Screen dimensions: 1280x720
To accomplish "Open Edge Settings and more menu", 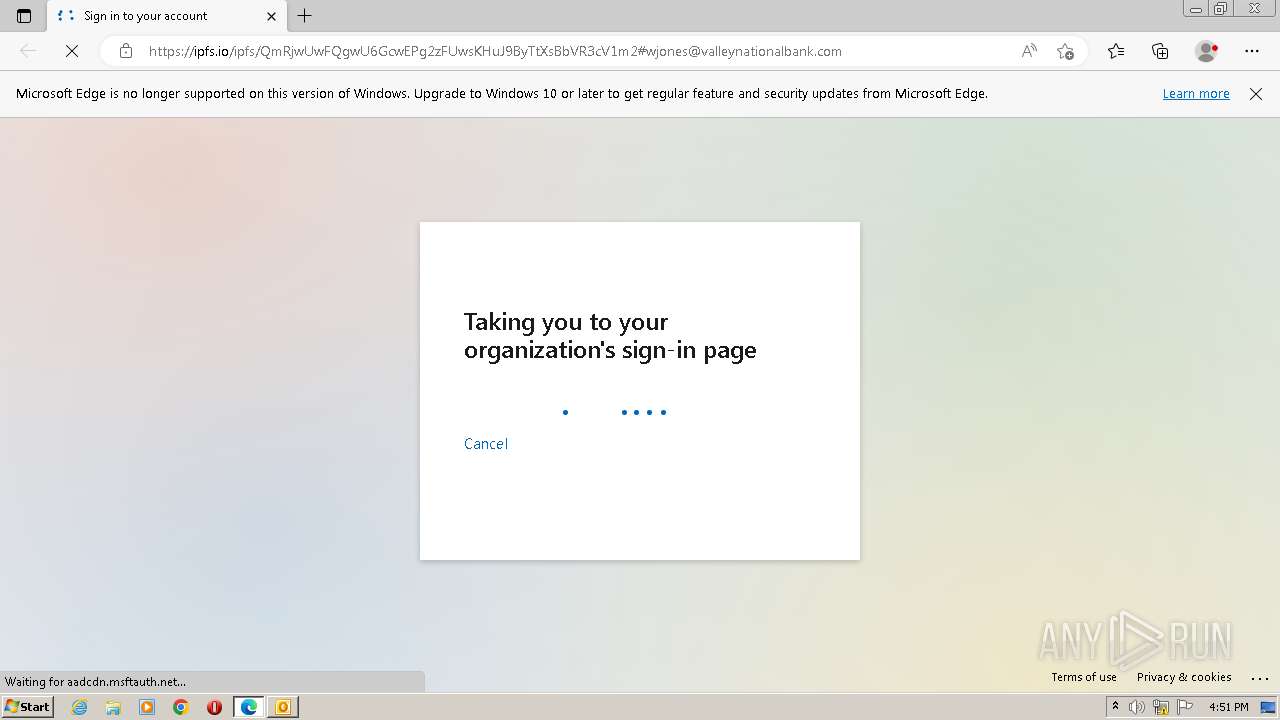I will (1252, 51).
